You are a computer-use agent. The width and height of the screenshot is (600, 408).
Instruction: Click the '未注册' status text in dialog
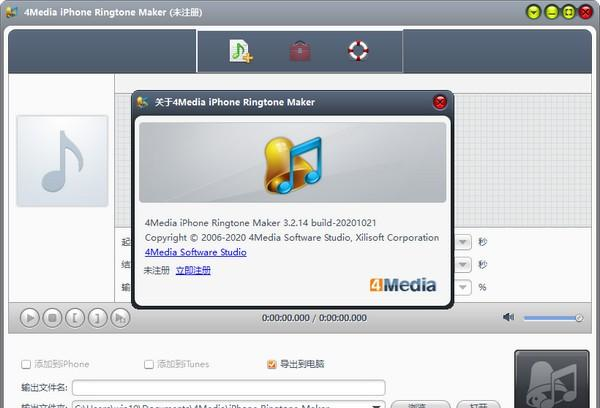click(x=157, y=271)
